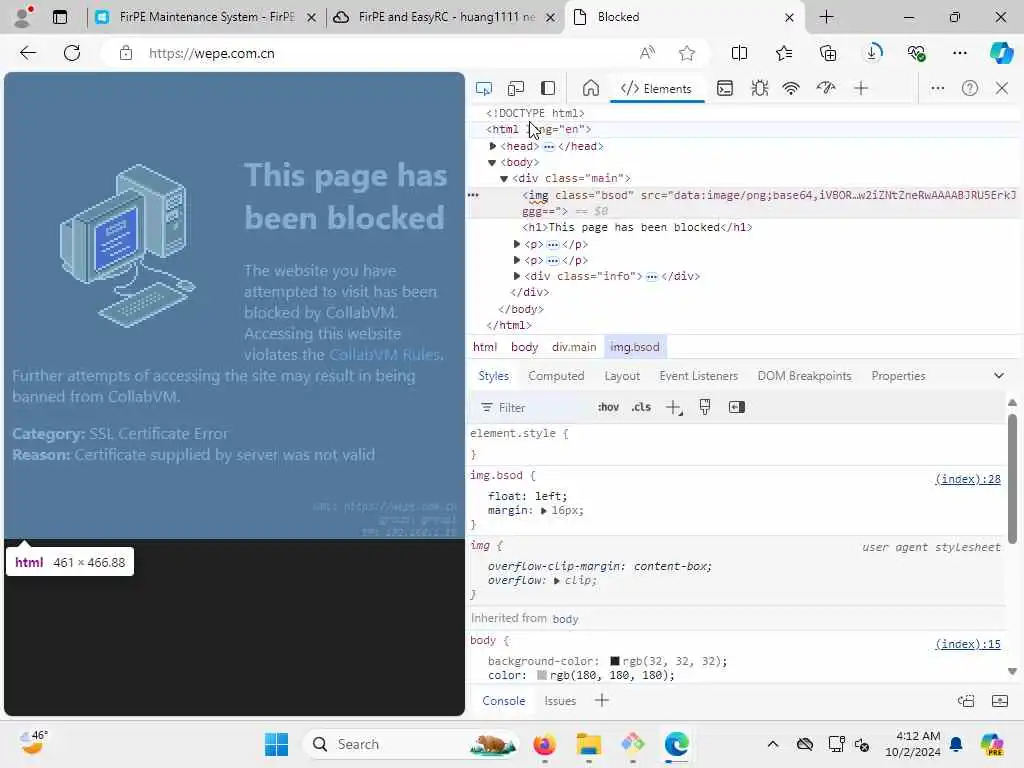Click the New style rule plus icon
The height and width of the screenshot is (768, 1024).
click(673, 408)
